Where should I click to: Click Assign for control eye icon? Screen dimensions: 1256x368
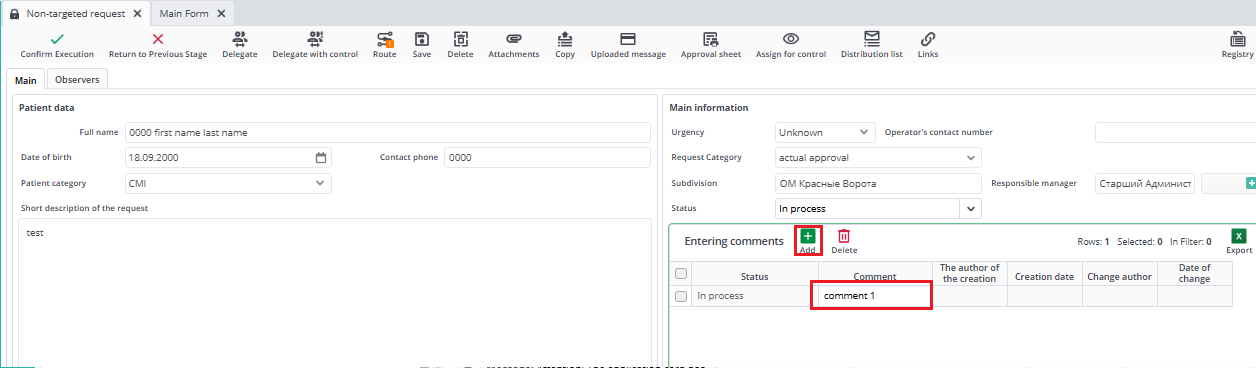coord(790,38)
